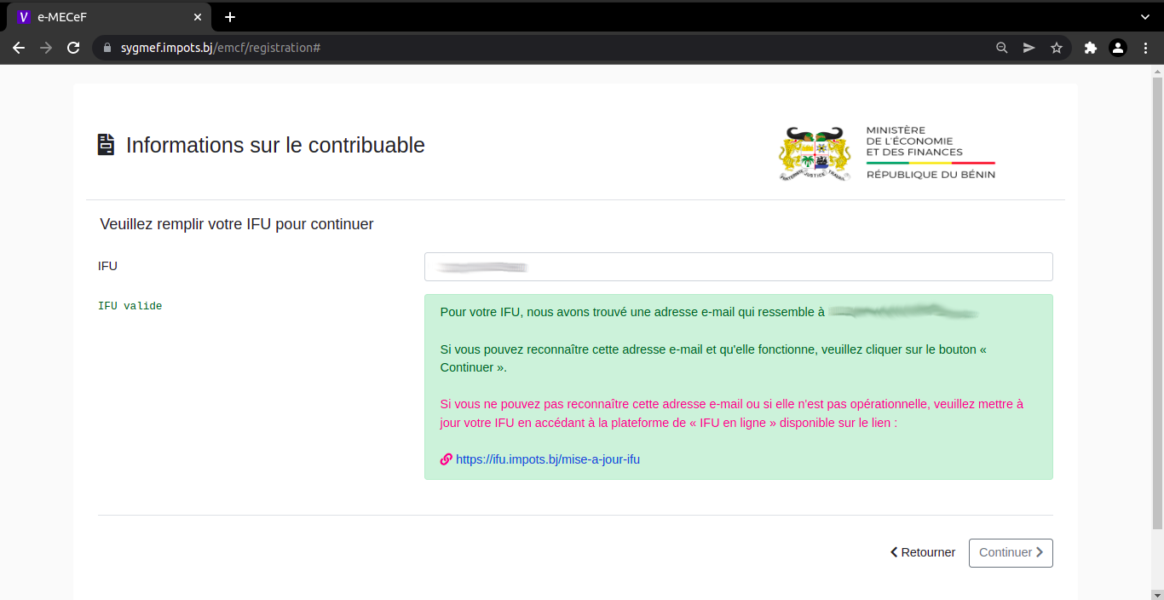Click the browser profile avatar icon
The image size is (1164, 600).
[1117, 47]
